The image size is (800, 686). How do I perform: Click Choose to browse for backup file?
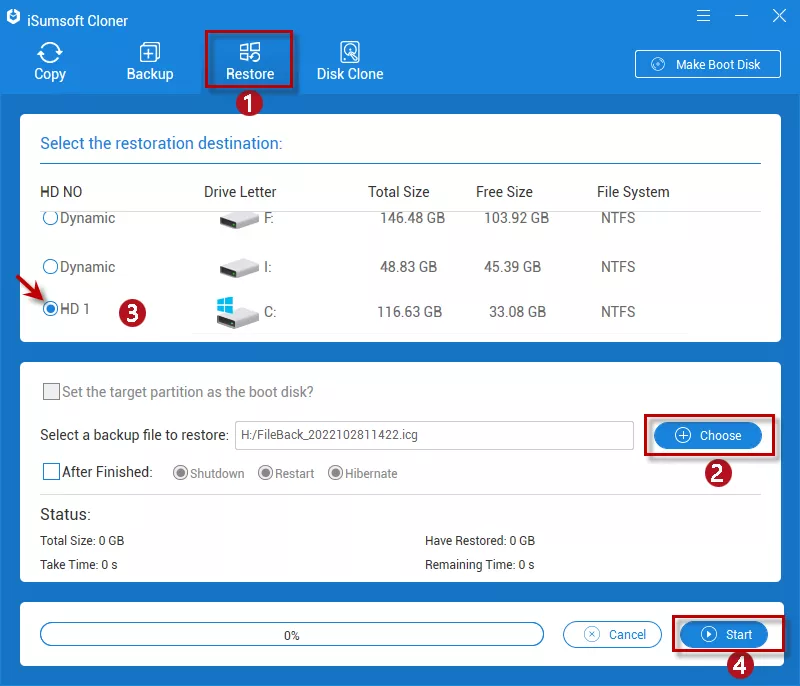(x=708, y=435)
